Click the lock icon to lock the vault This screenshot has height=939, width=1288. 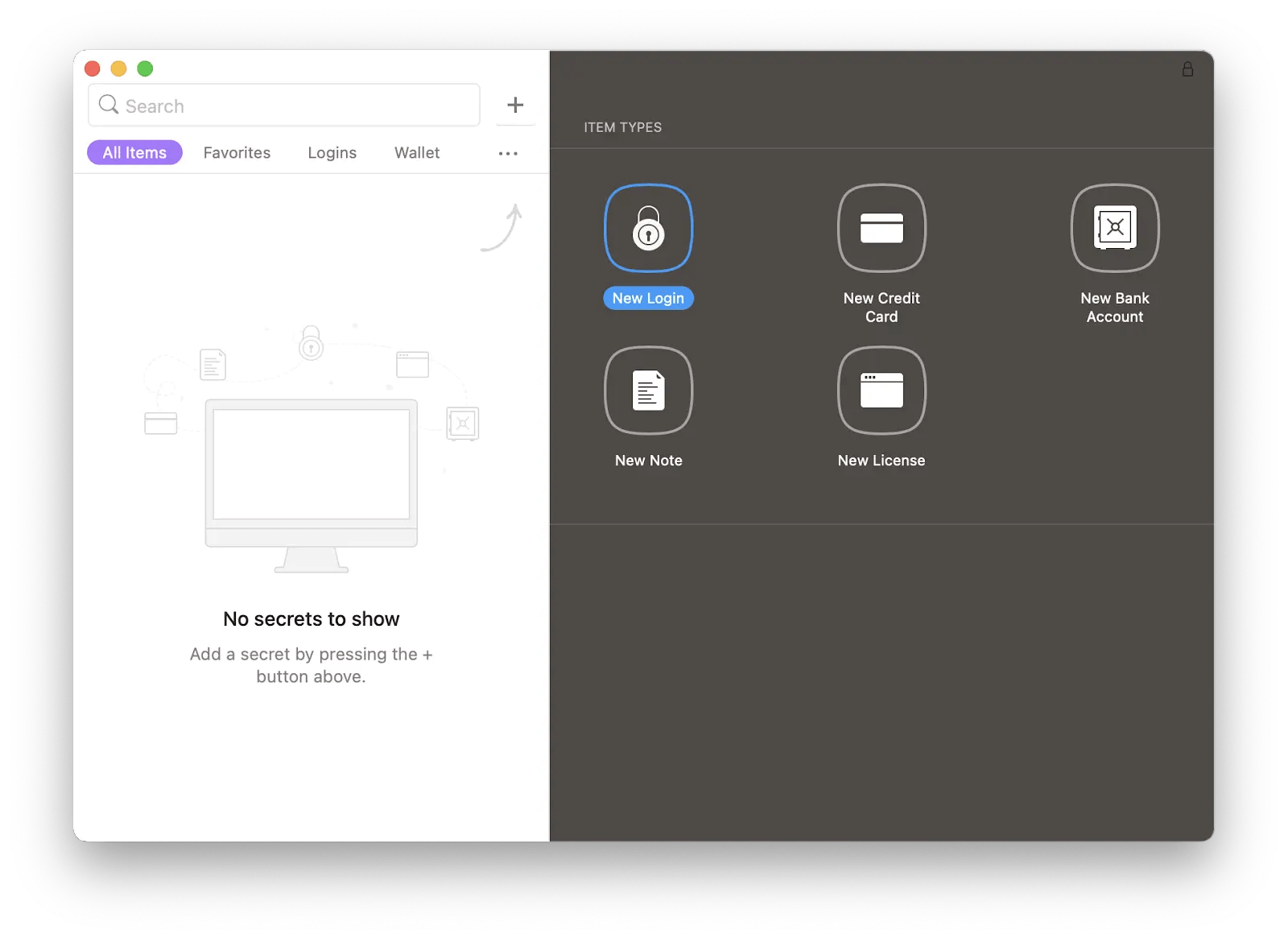click(1187, 69)
